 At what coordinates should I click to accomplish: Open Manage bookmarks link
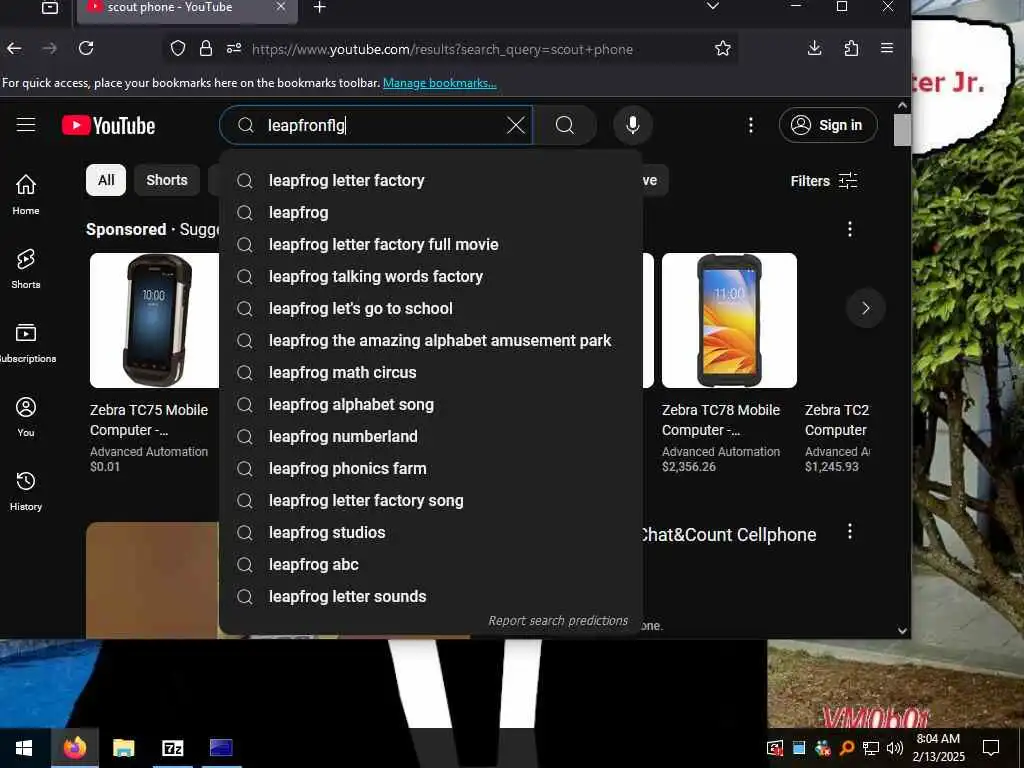pos(440,83)
